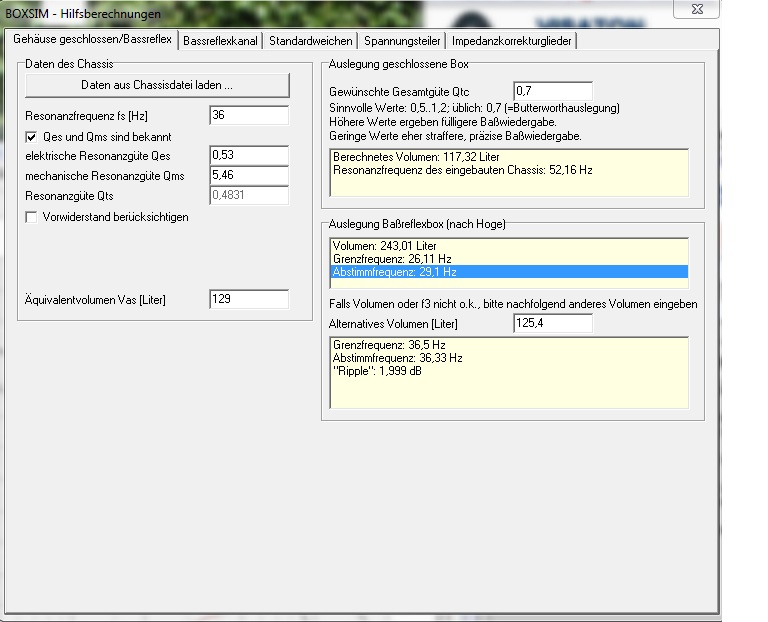This screenshot has width=768, height=622.
Task: Open the Impedanzkorrekturglieder tab
Action: (x=511, y=41)
